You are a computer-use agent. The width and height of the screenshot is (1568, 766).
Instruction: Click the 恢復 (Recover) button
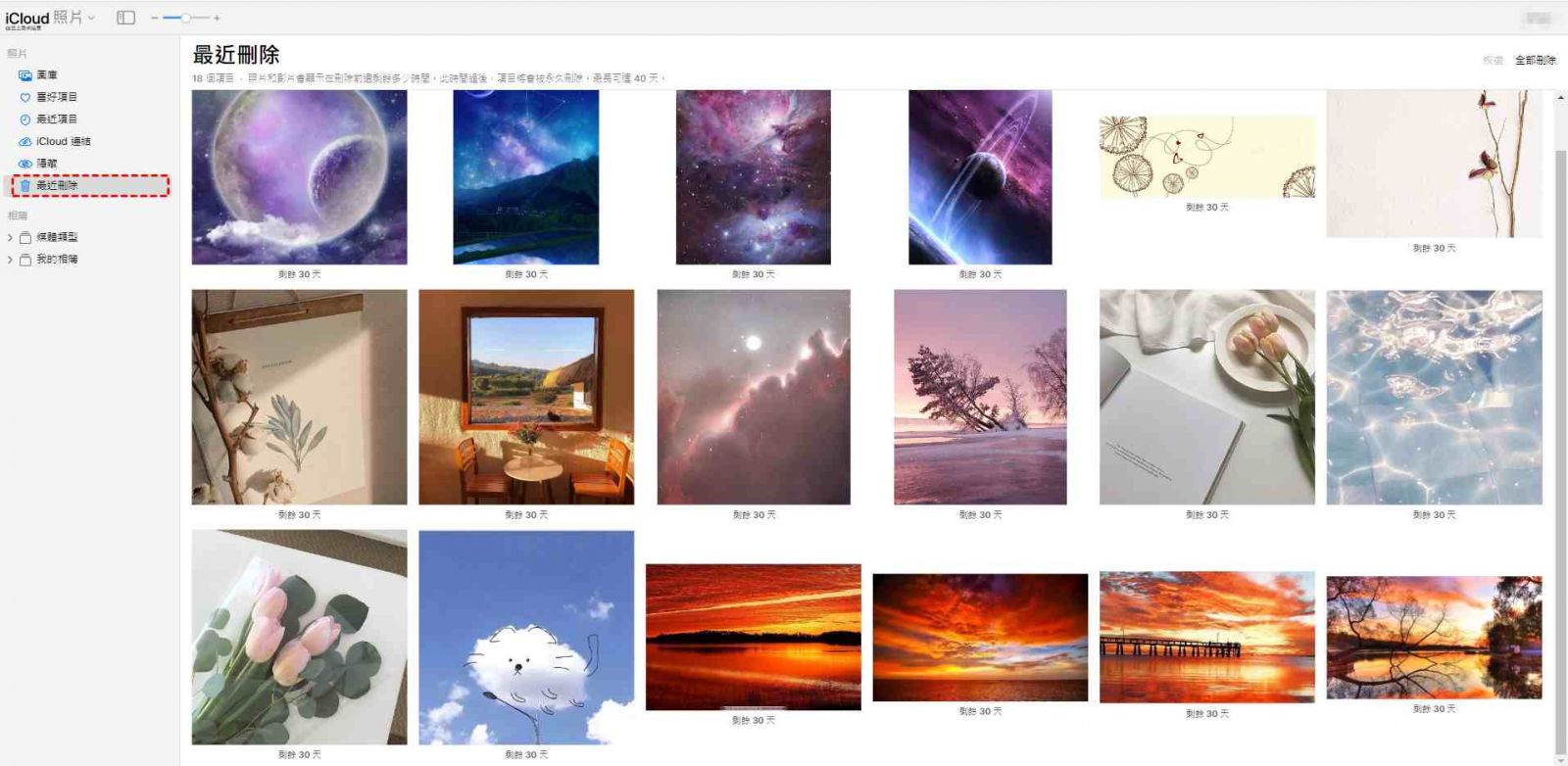(x=1493, y=60)
